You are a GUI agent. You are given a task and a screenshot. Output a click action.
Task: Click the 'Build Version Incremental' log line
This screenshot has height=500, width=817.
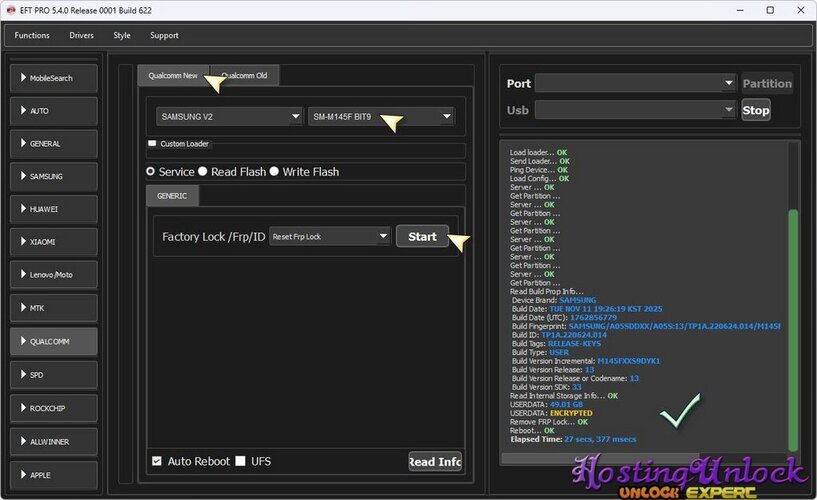[x=586, y=361]
